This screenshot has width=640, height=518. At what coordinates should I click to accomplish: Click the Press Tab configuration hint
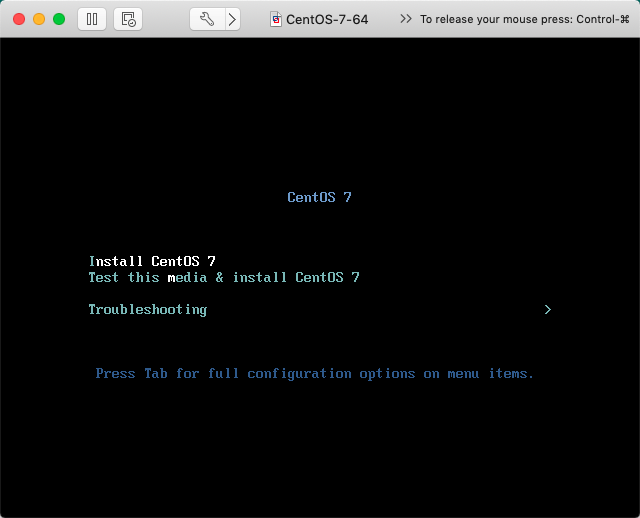pos(314,374)
